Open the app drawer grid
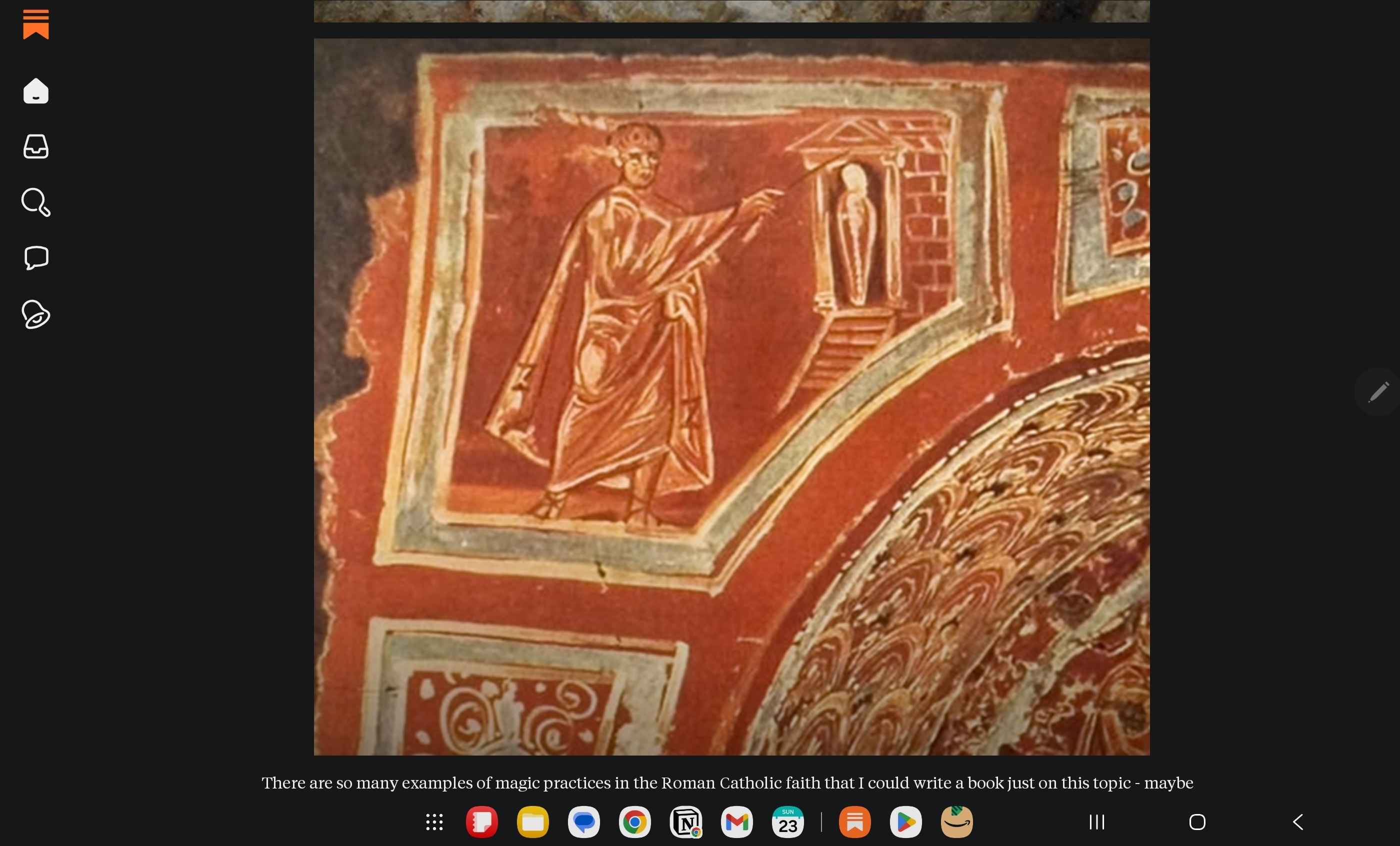 tap(434, 822)
